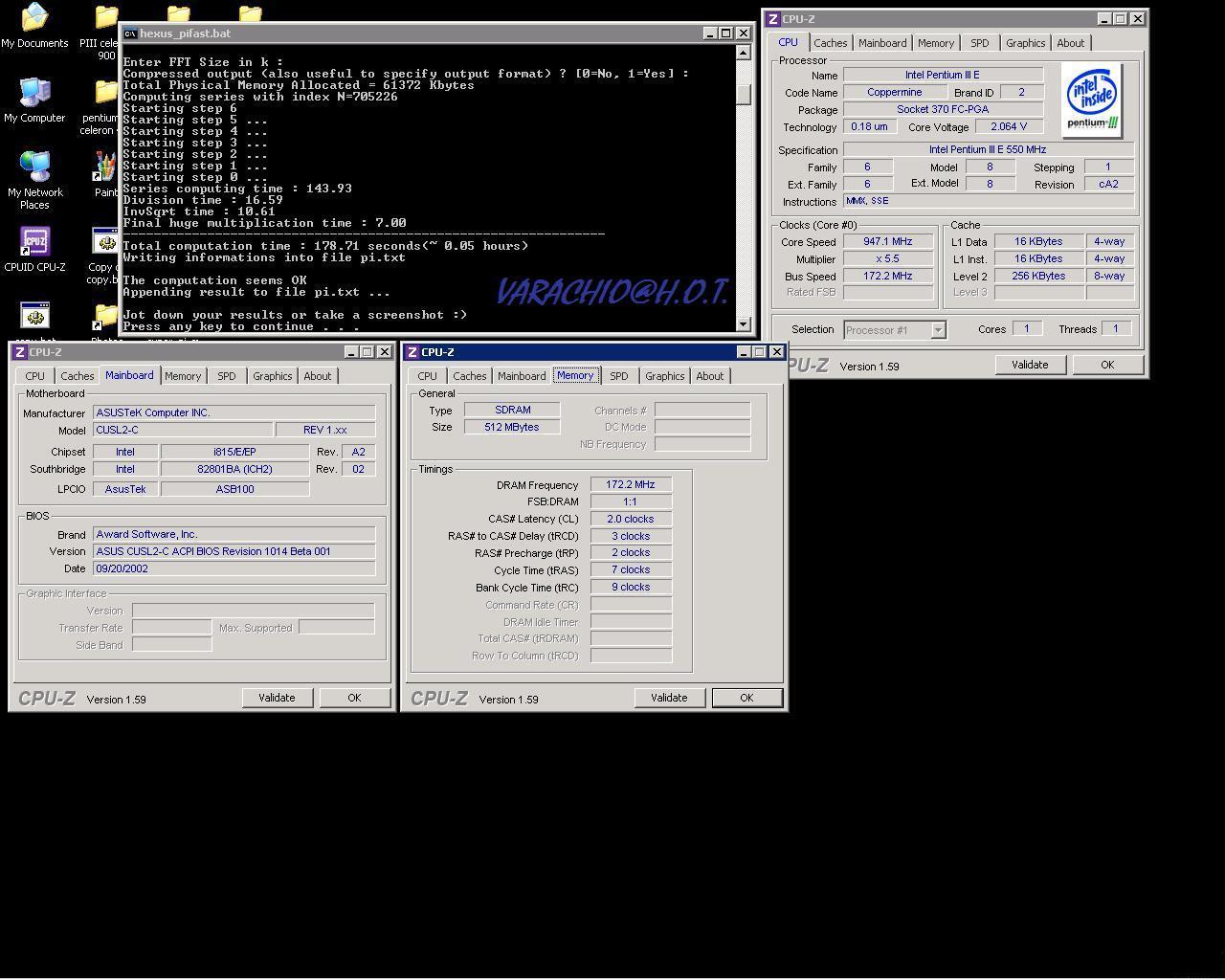Click the 'Intel Pentium III E 550 MHz' specification field

coord(989,150)
